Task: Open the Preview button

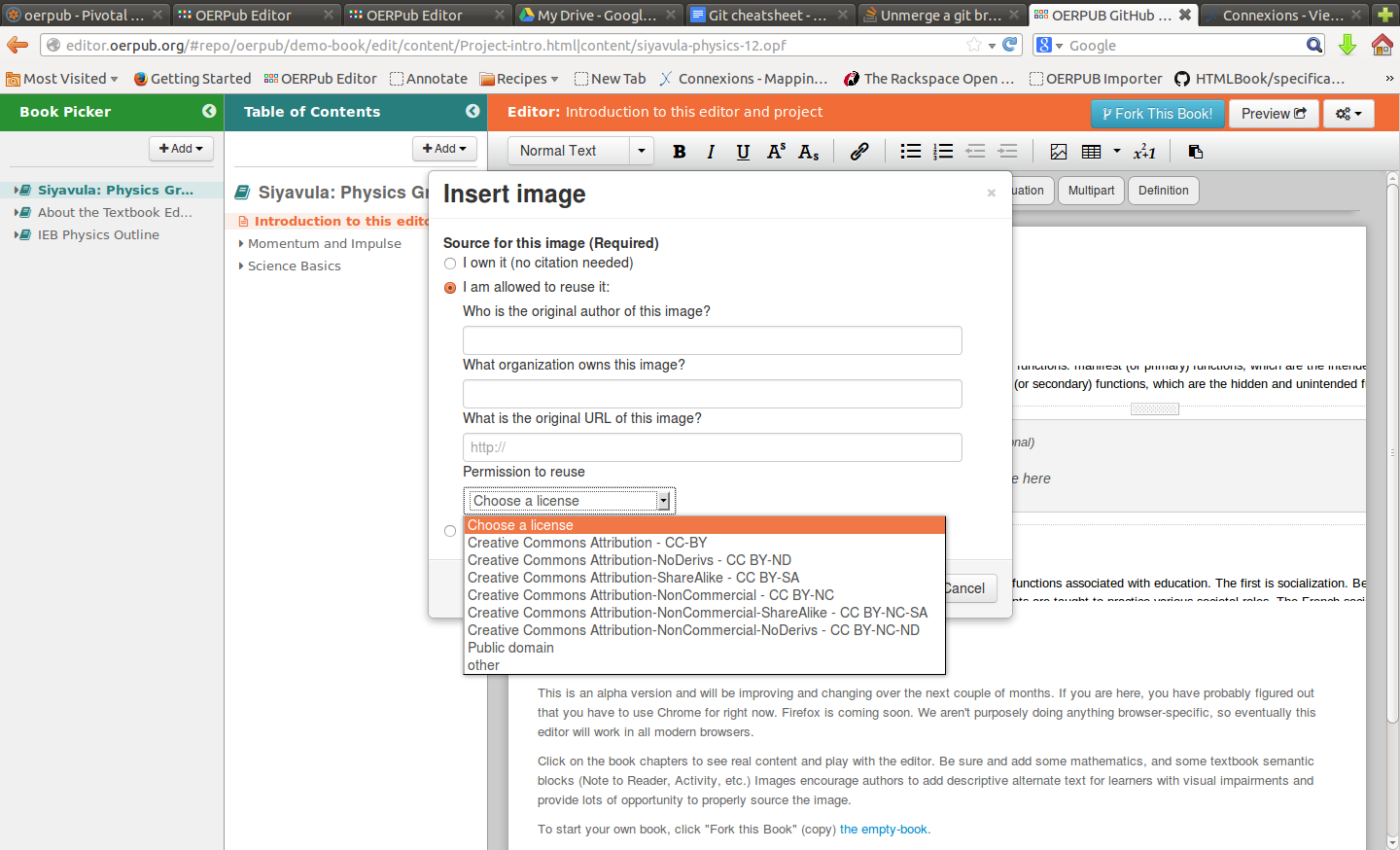Action: point(1274,114)
